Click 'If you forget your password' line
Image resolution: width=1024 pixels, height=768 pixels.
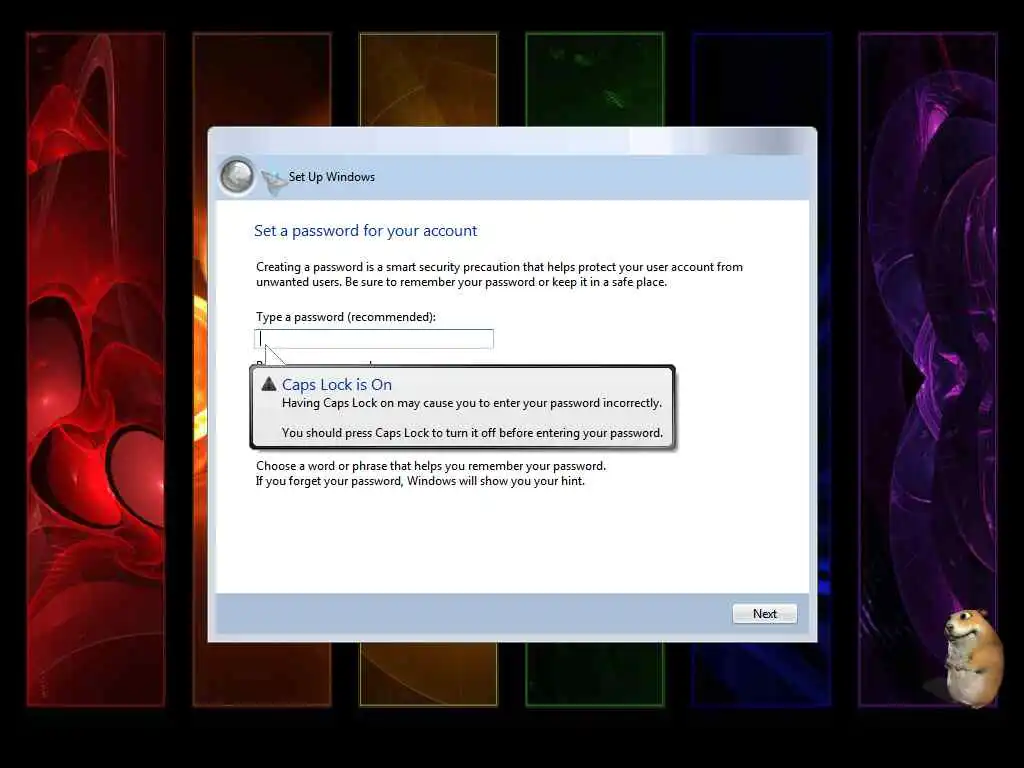pyautogui.click(x=420, y=481)
